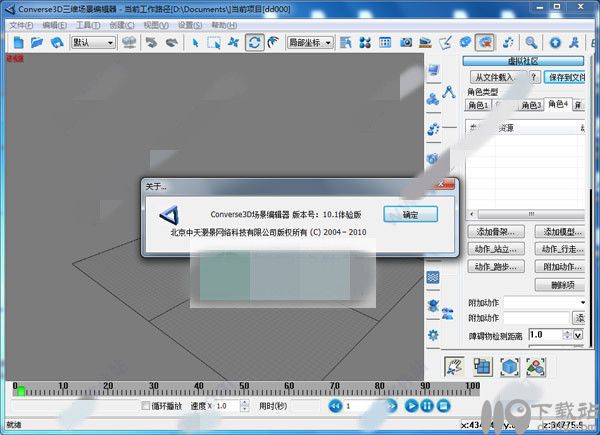Screen dimensions: 600x435
Task: Open the 工具(T) menu
Action: (x=88, y=25)
